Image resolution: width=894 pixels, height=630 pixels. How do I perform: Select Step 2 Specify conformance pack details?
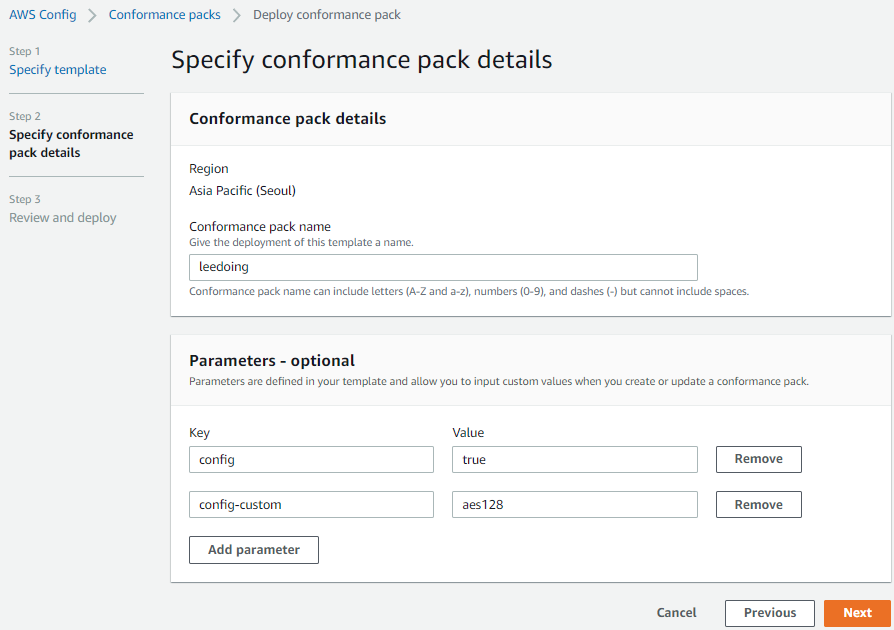(71, 144)
